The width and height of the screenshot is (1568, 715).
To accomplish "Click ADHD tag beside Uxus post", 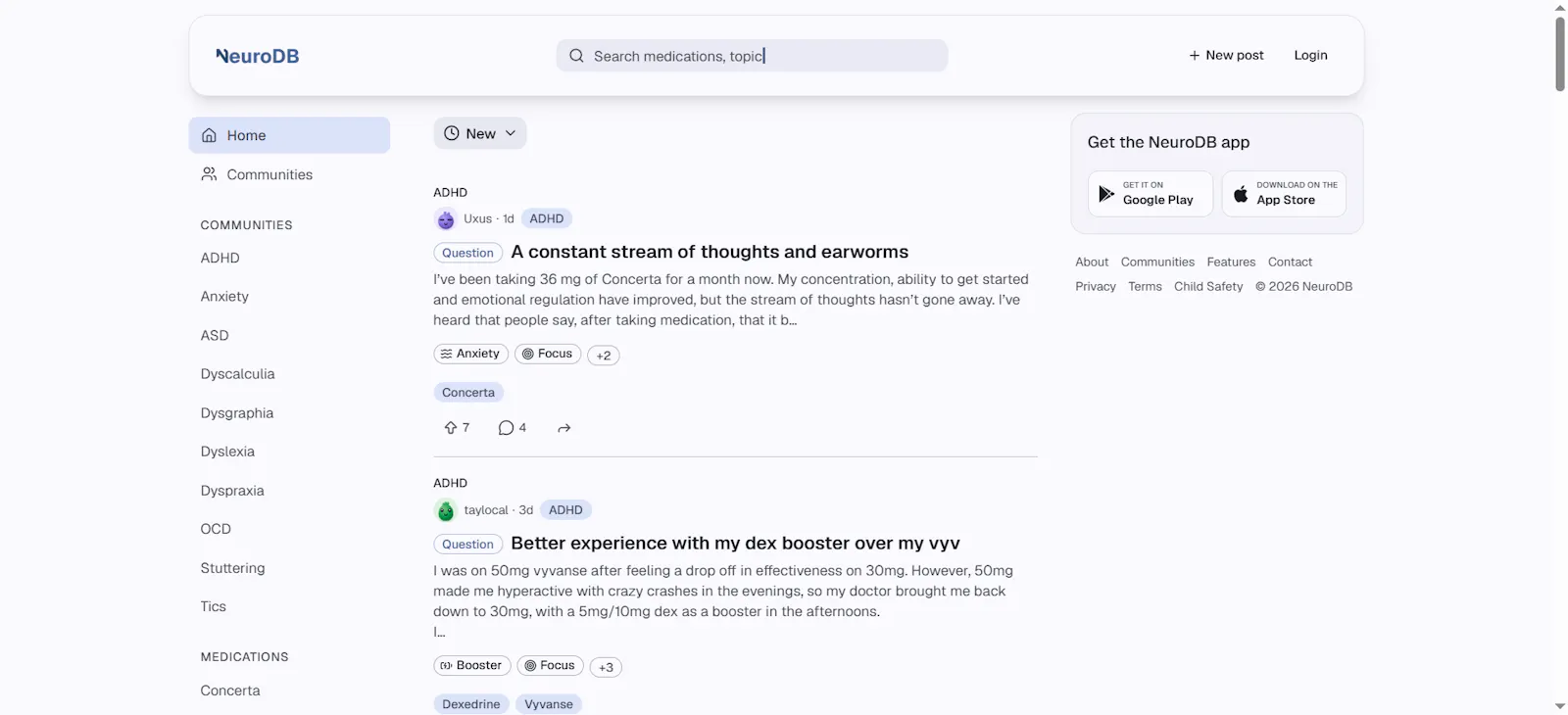I will click(x=547, y=218).
